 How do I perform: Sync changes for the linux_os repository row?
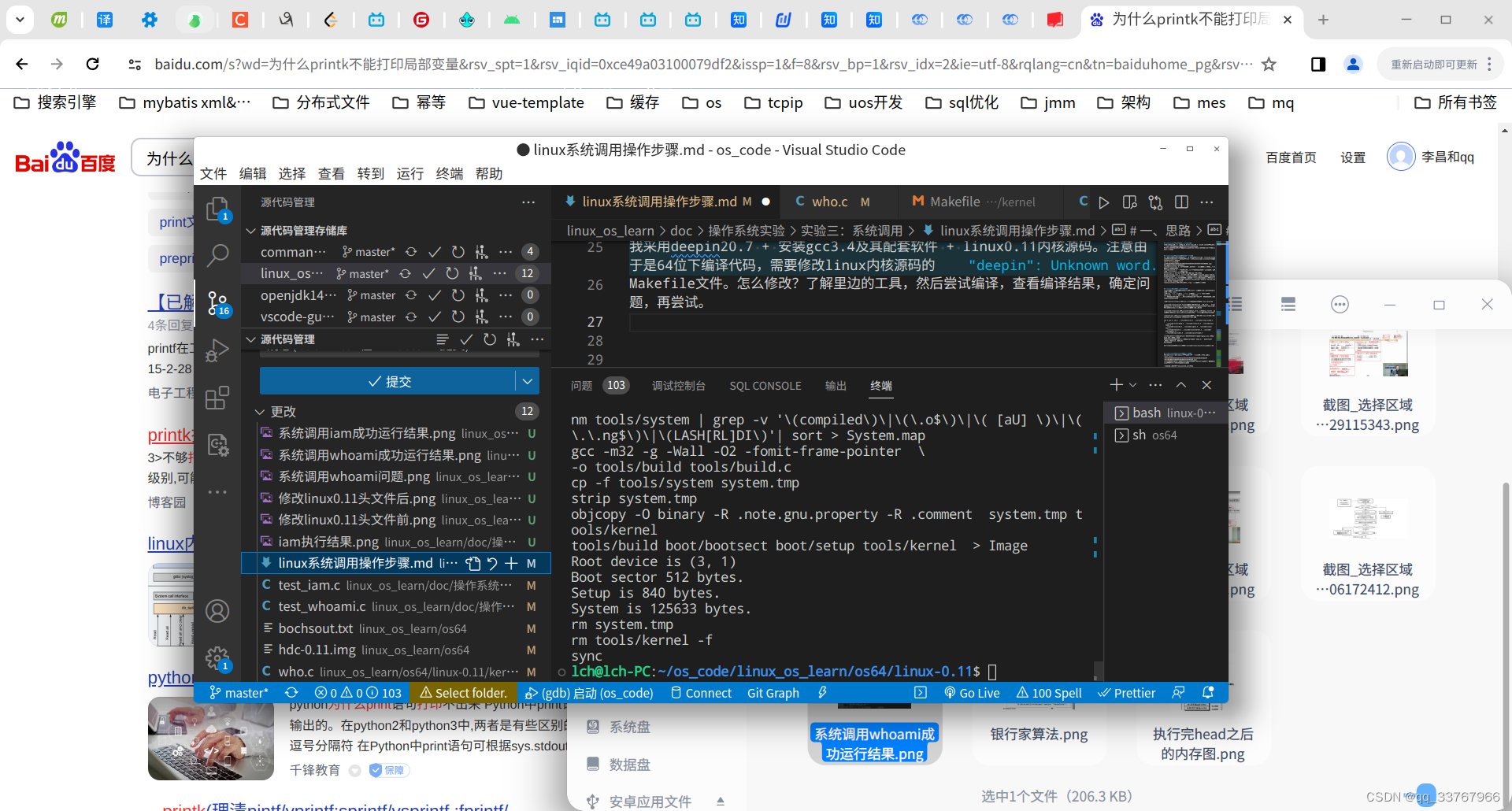point(405,273)
